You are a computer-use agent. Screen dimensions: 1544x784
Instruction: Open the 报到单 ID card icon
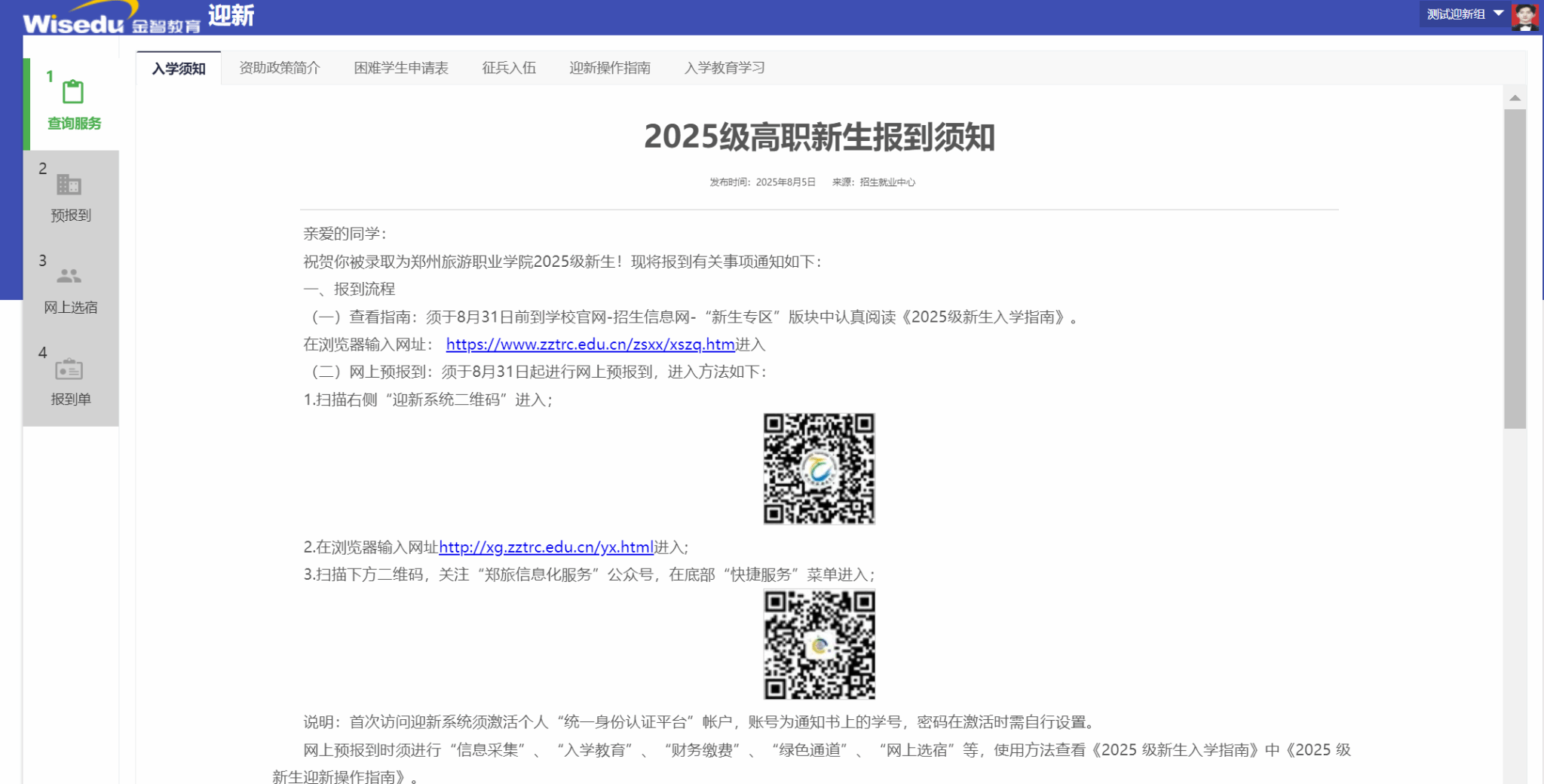(x=69, y=369)
